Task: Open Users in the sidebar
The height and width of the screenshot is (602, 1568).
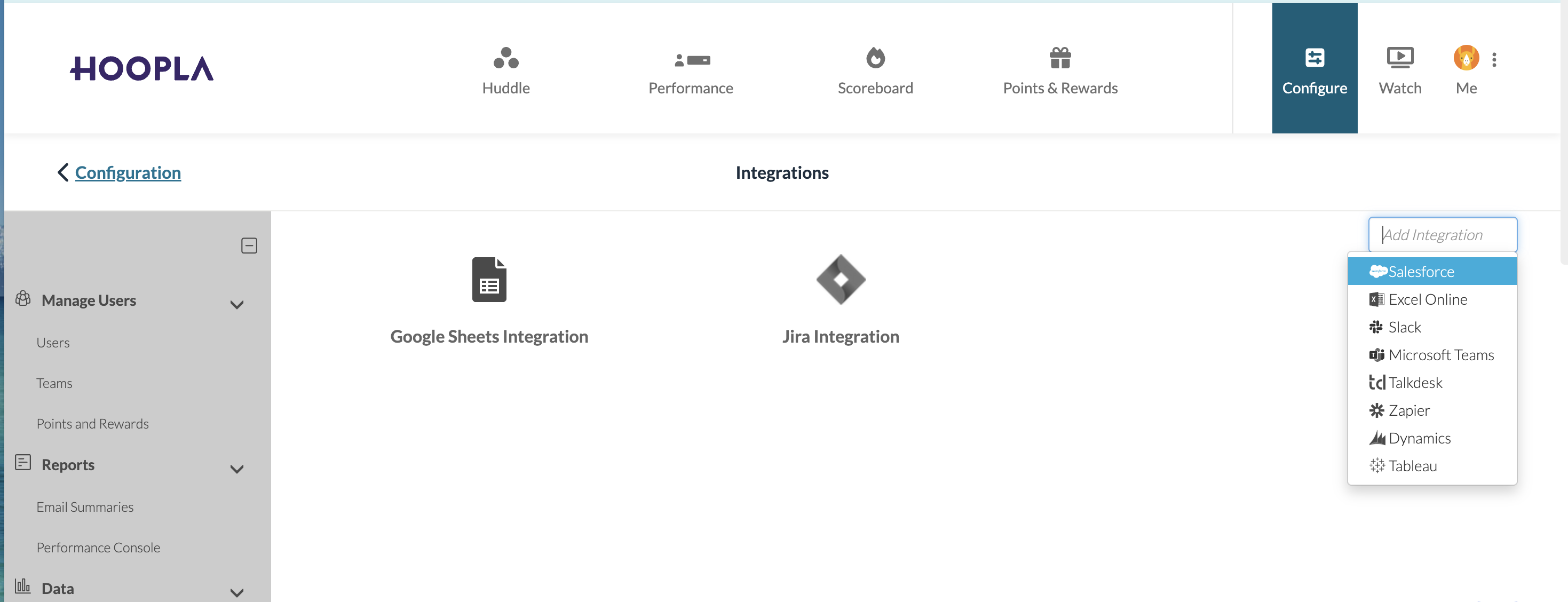Action: 53,343
